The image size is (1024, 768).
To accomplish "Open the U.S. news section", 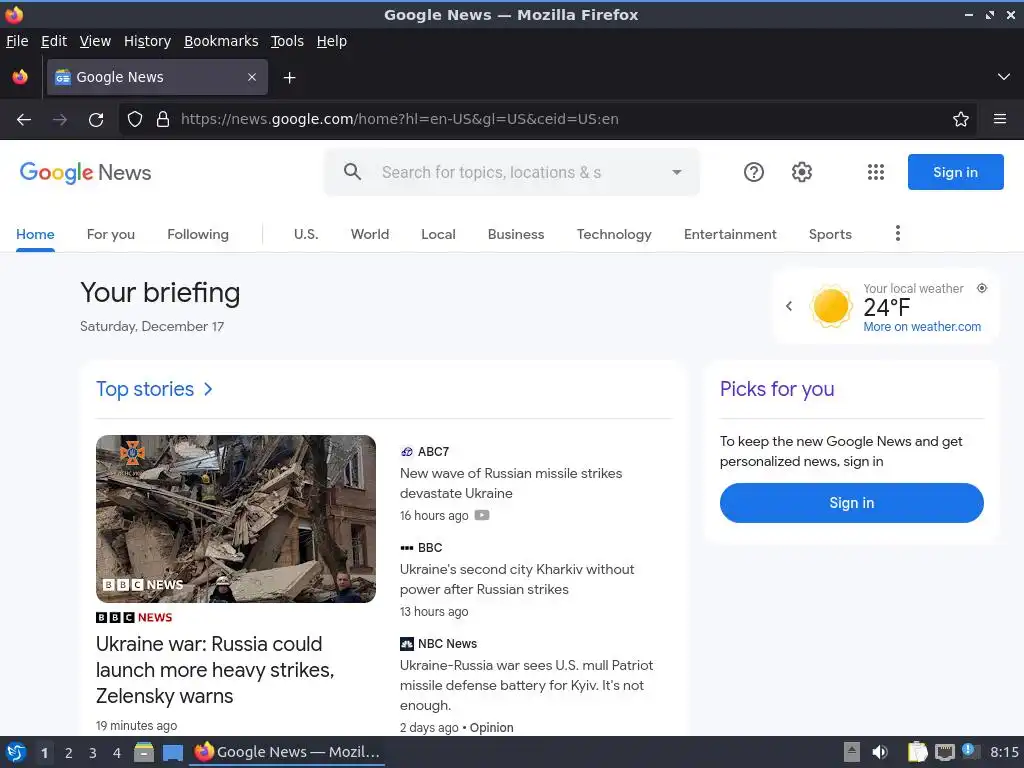I will click(x=306, y=234).
